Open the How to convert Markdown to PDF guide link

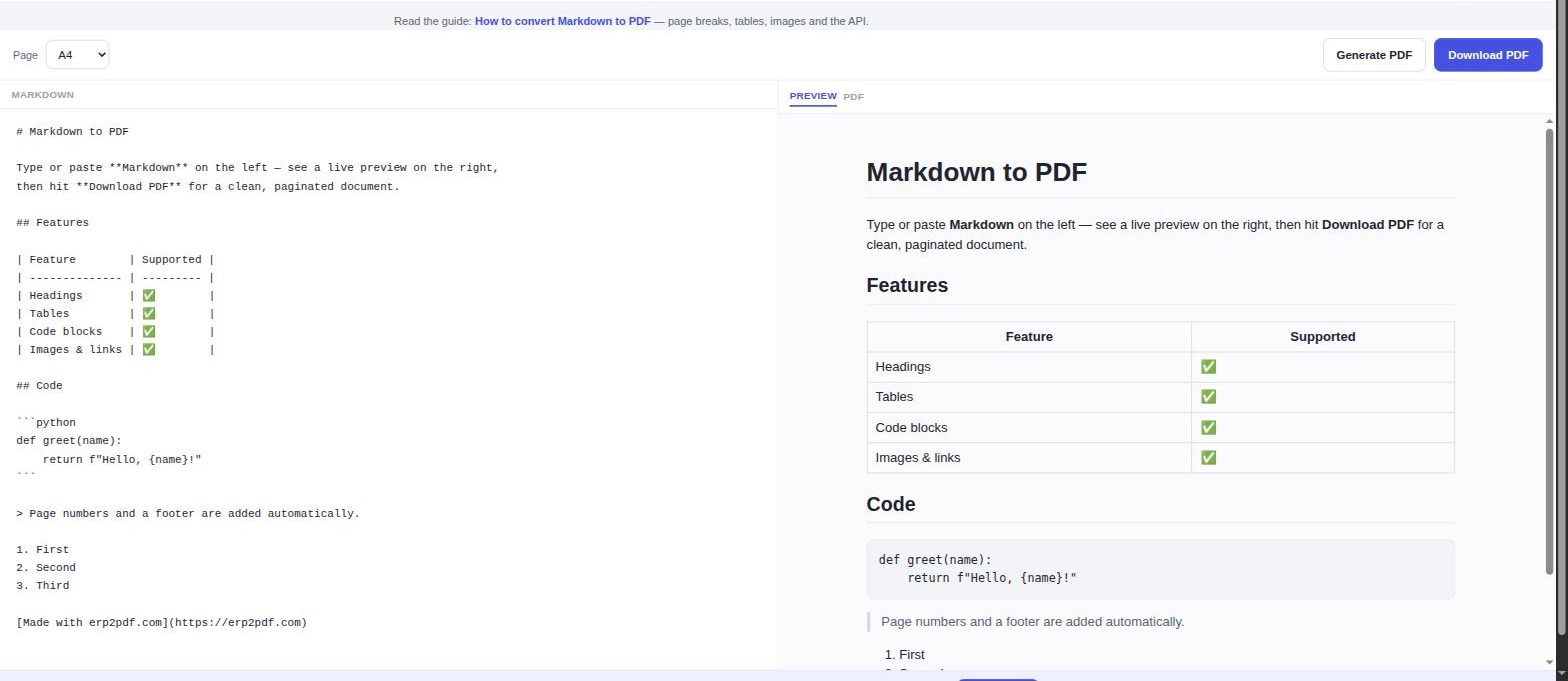(562, 21)
